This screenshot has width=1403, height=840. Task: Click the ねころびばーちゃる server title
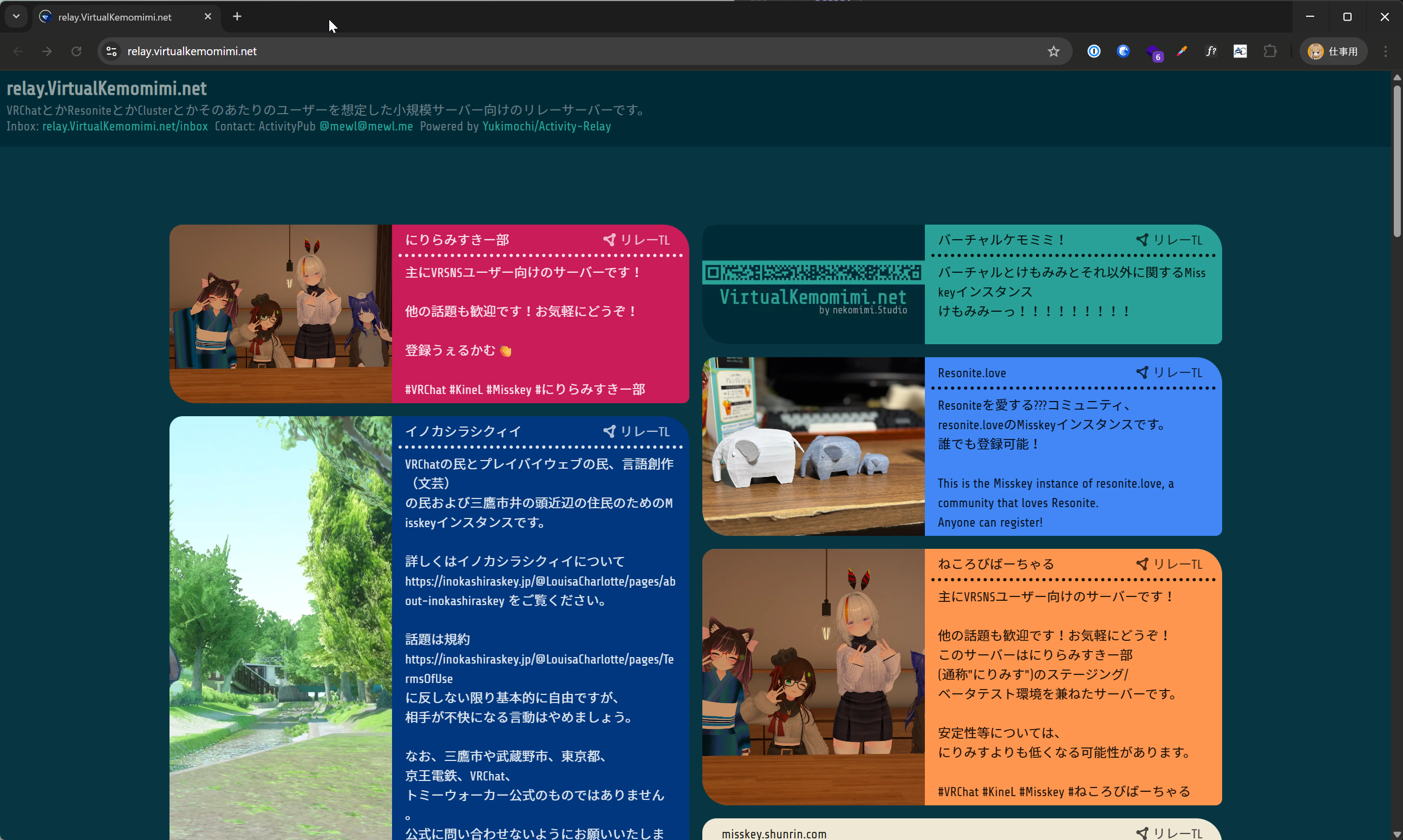click(x=996, y=565)
